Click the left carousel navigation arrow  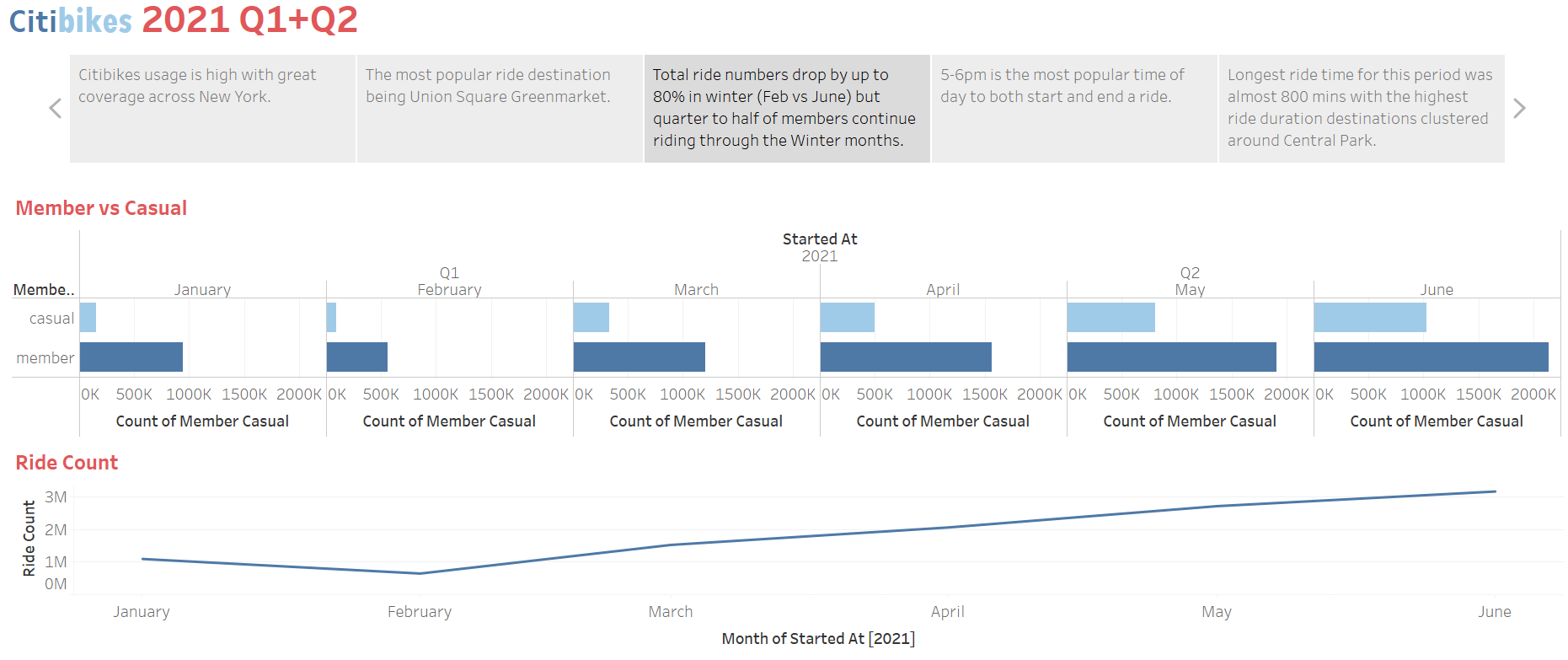point(55,108)
